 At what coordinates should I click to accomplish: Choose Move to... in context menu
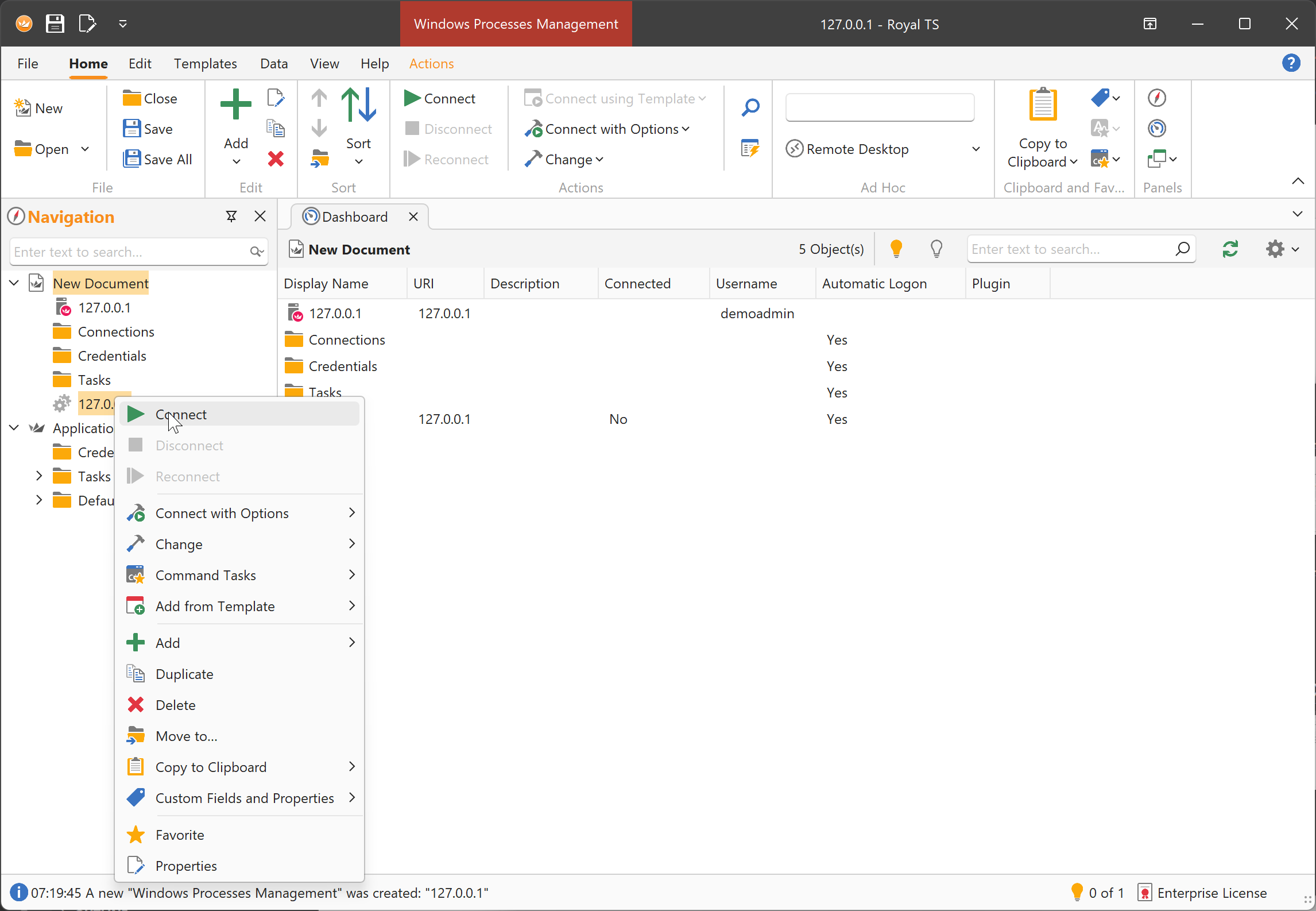tap(239, 736)
